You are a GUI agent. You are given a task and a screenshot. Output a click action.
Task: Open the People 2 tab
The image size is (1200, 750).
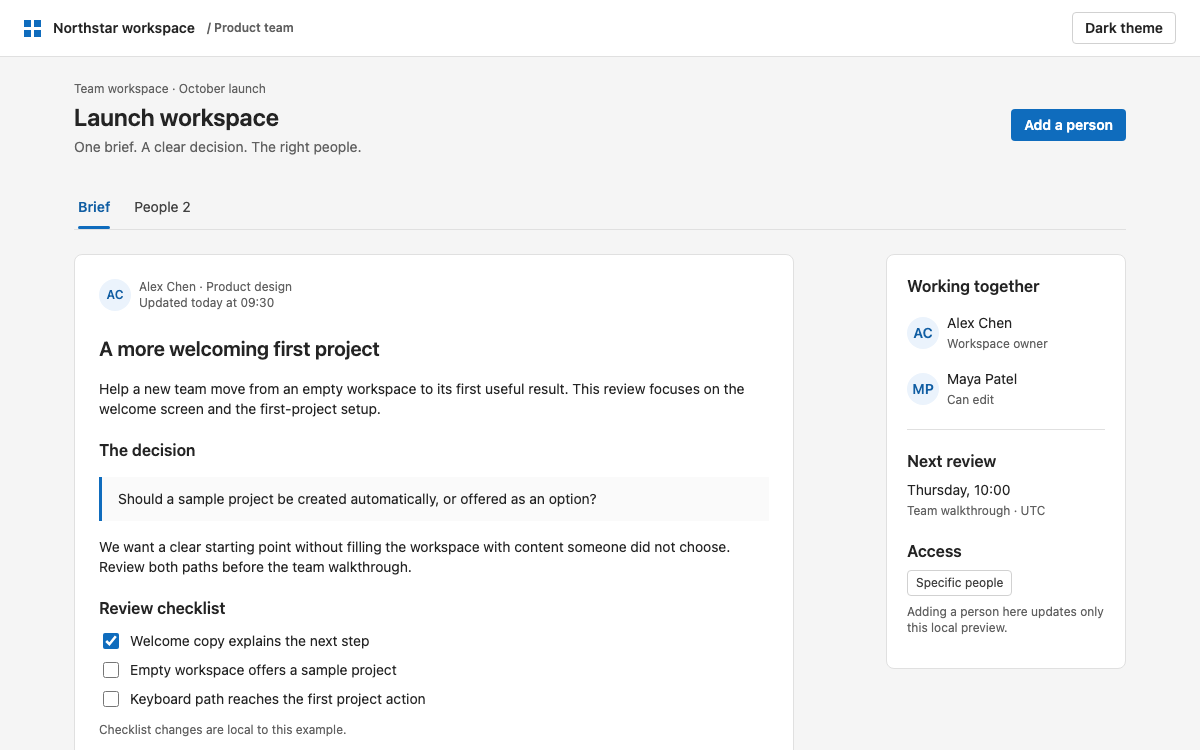[x=162, y=207]
